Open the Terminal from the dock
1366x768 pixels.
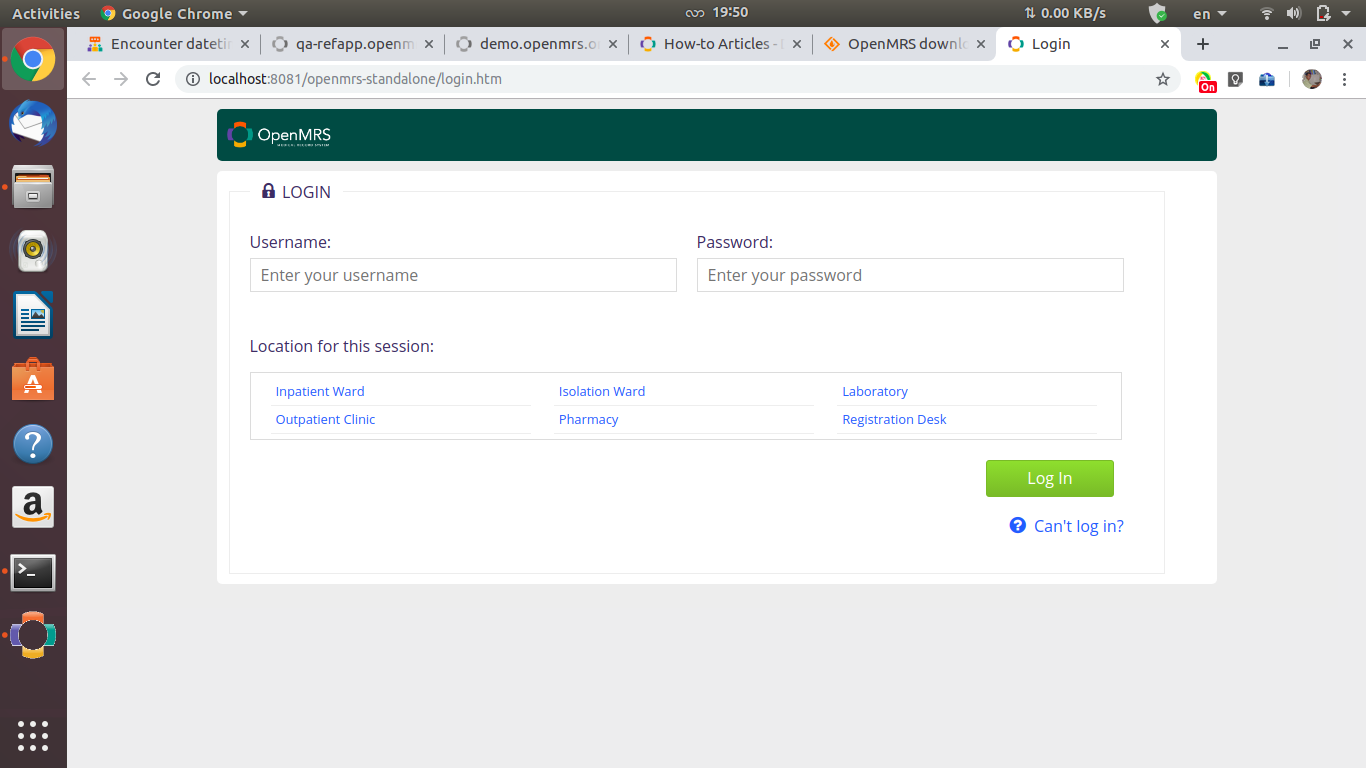(33, 573)
